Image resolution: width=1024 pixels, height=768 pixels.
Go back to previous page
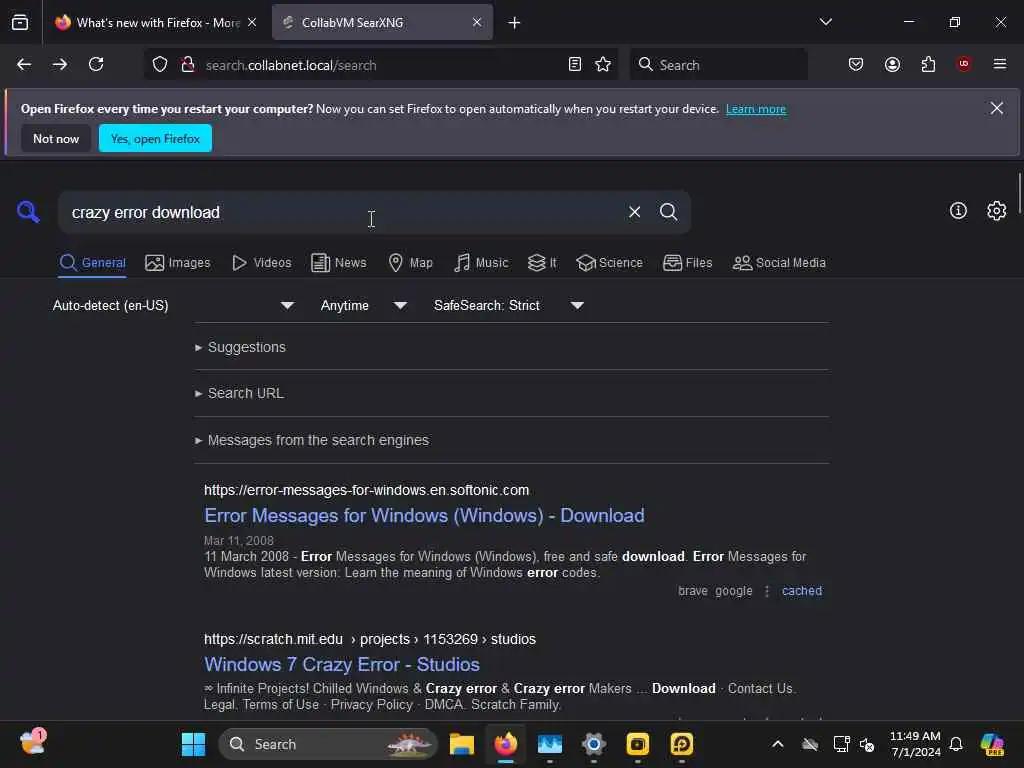point(24,64)
